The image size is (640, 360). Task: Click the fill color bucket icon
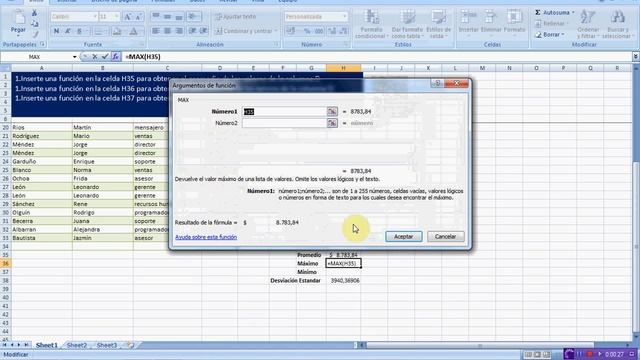point(117,31)
